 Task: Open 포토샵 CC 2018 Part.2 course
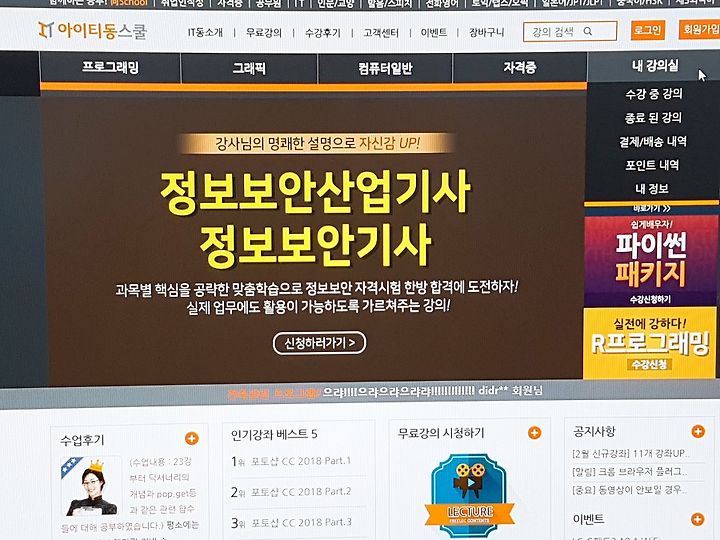point(301,491)
